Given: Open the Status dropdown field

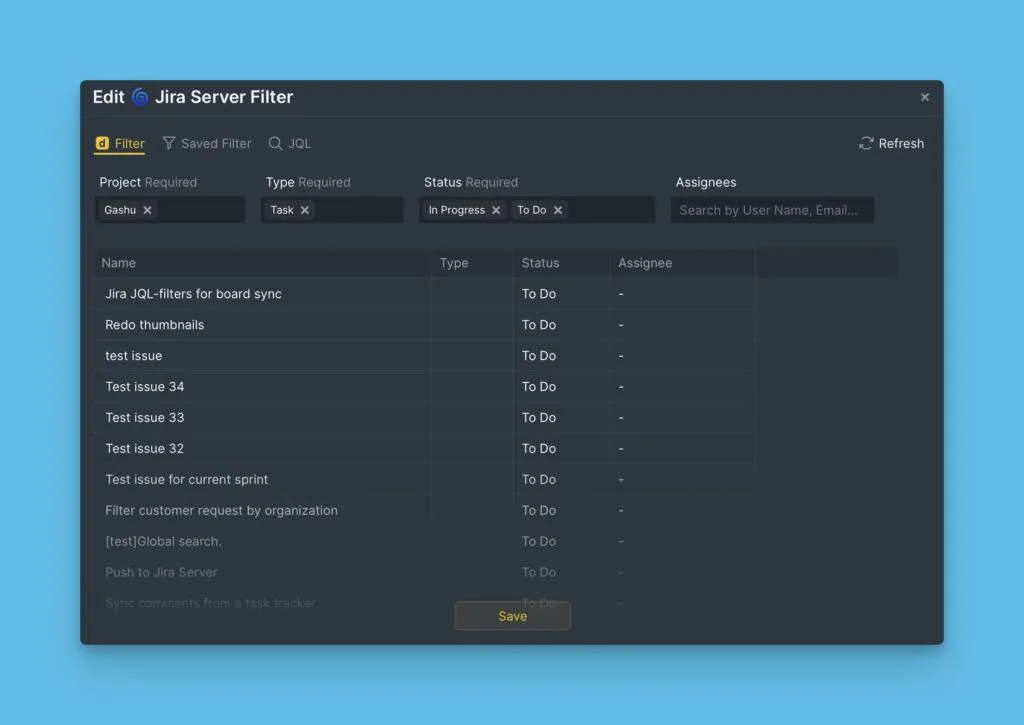Looking at the screenshot, I should pos(610,210).
